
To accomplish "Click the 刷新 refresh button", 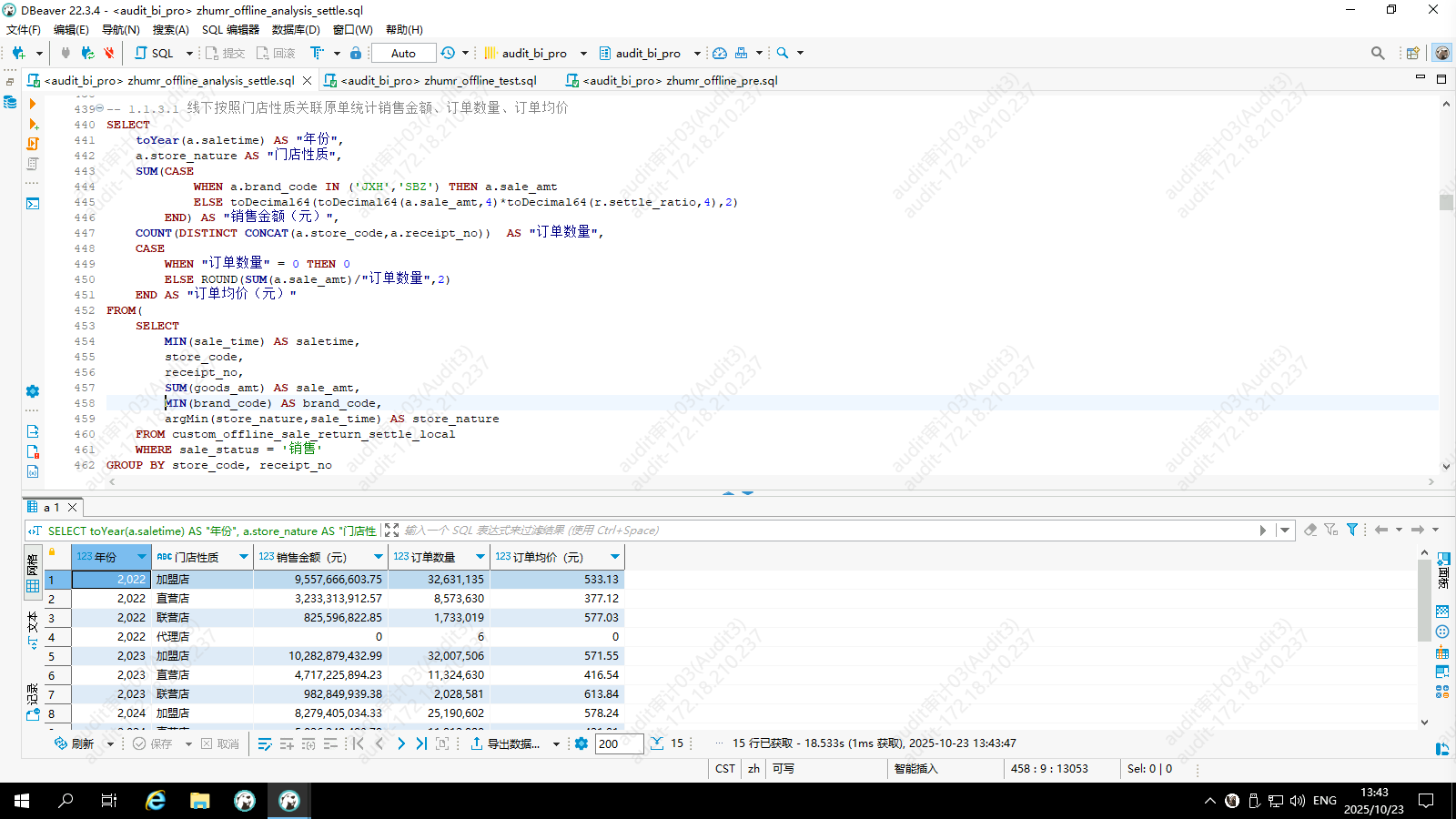I will (x=75, y=743).
